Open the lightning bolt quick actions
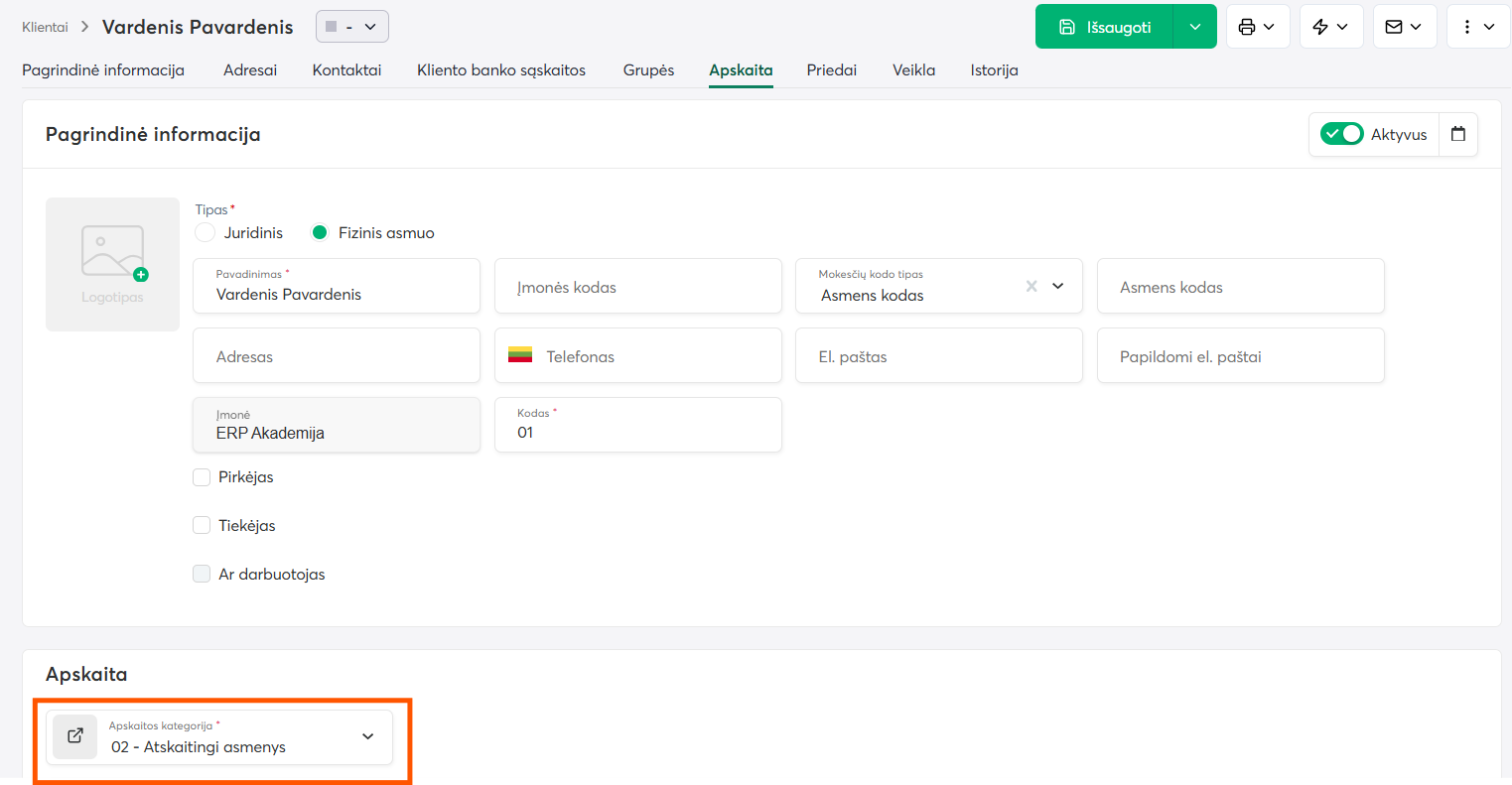 1331,27
